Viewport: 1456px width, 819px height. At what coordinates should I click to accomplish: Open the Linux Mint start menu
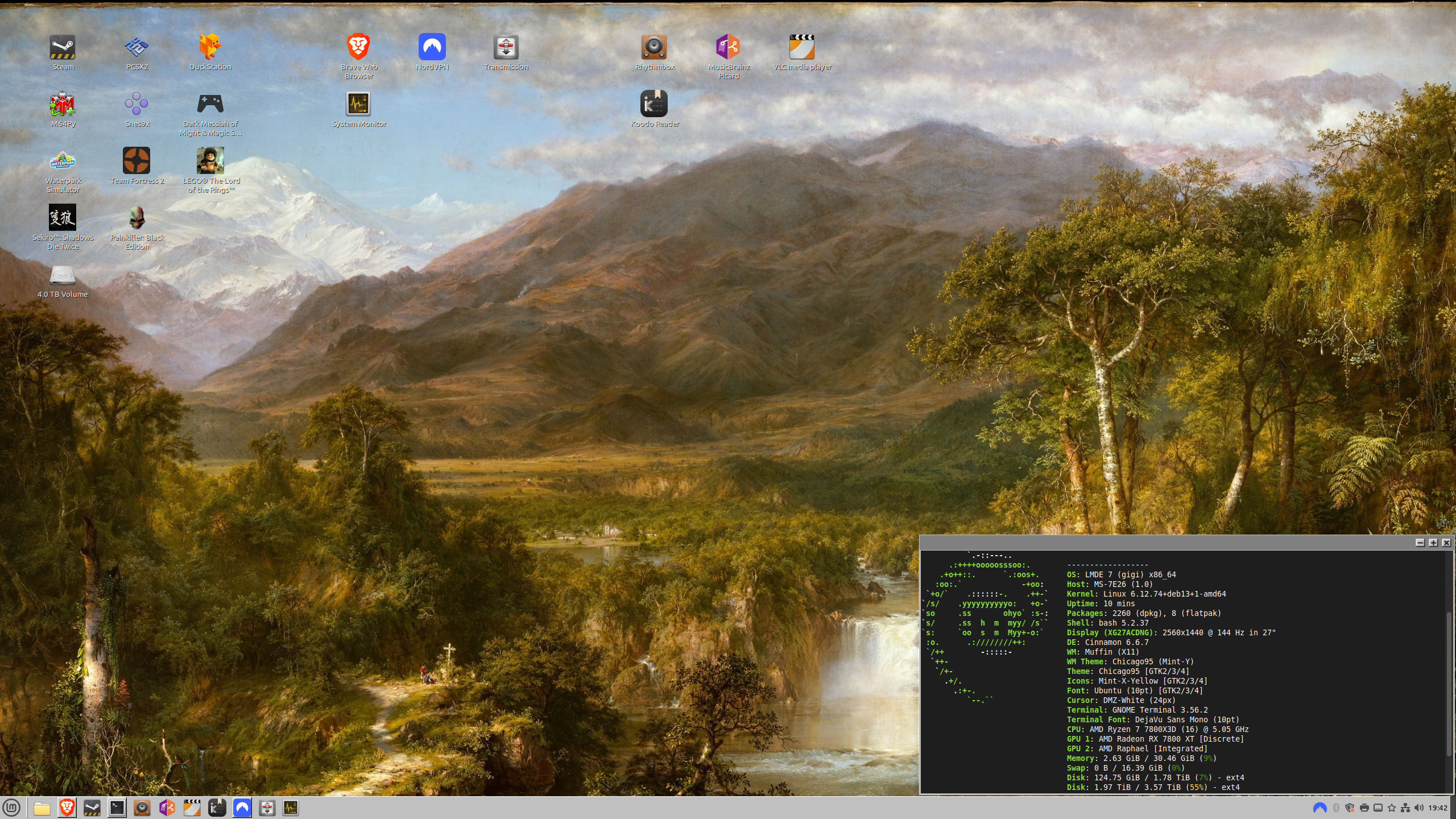[11, 808]
